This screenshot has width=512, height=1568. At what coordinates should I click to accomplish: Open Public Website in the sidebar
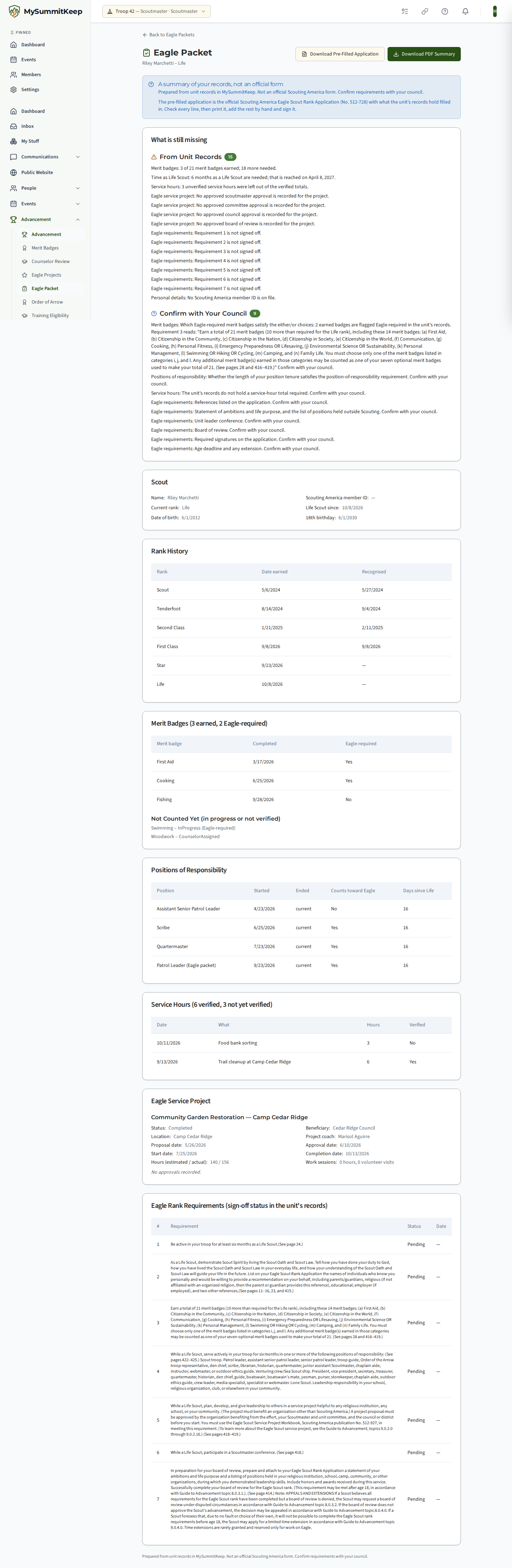[x=45, y=172]
